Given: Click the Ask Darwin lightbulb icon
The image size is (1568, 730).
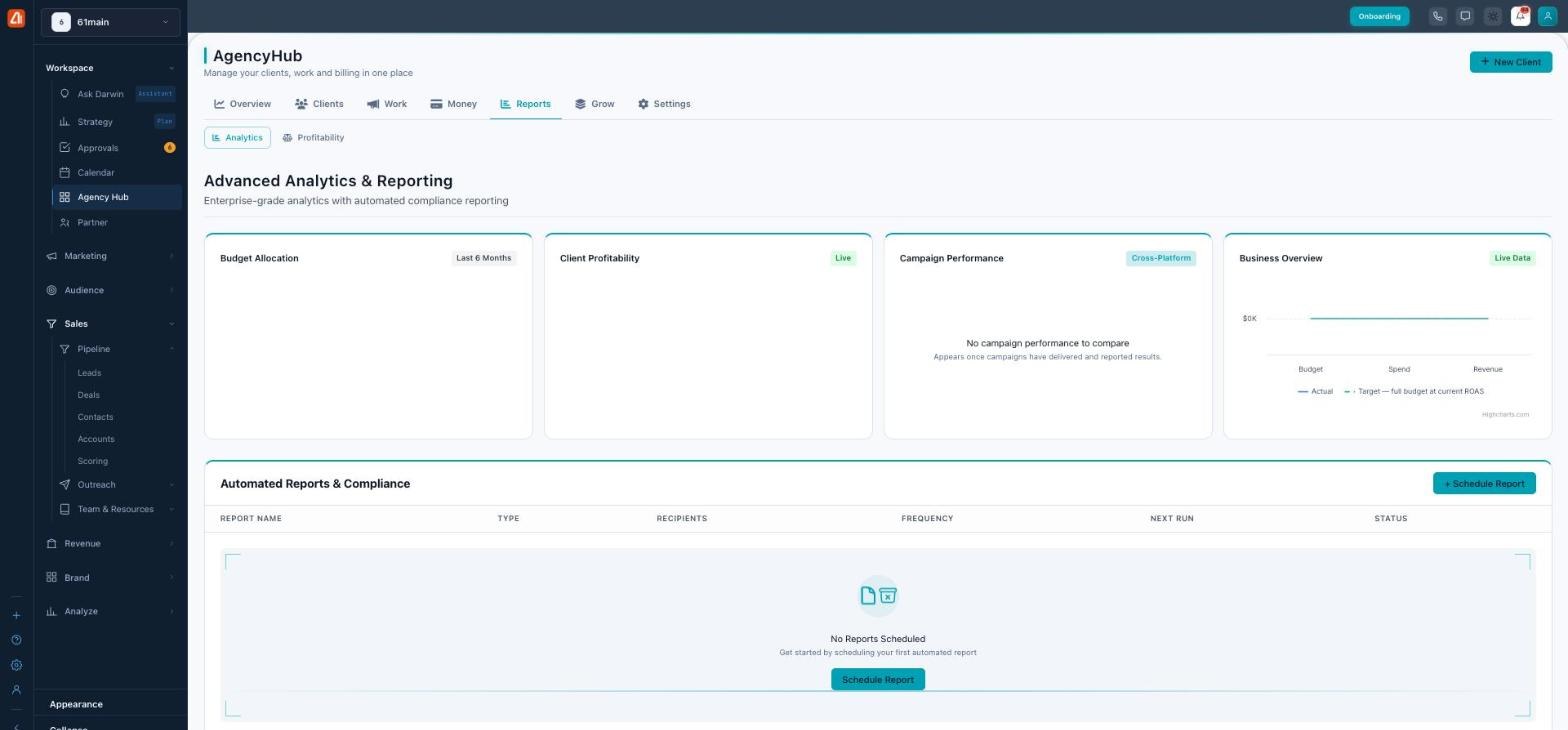Looking at the screenshot, I should coord(65,94).
